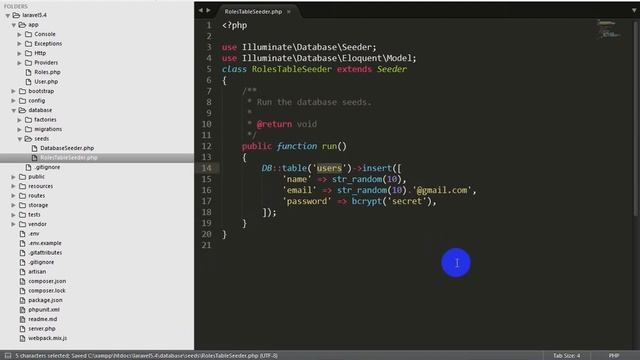
Task: Close the RolesTableSeeder.php tab
Action: coord(289,12)
